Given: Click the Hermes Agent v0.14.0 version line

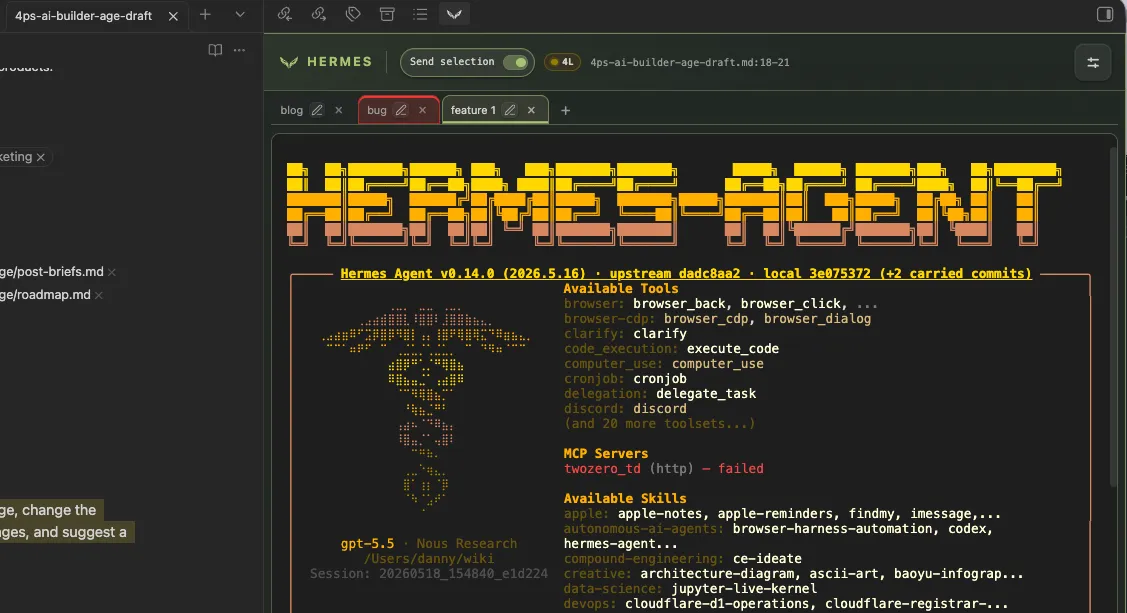Looking at the screenshot, I should point(686,273).
